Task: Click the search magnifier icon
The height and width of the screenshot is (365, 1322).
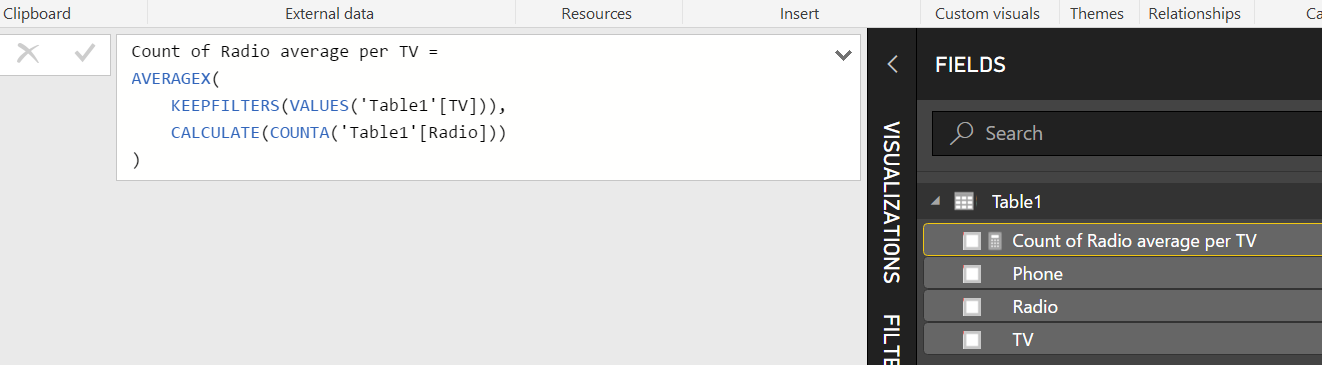Action: [x=962, y=133]
